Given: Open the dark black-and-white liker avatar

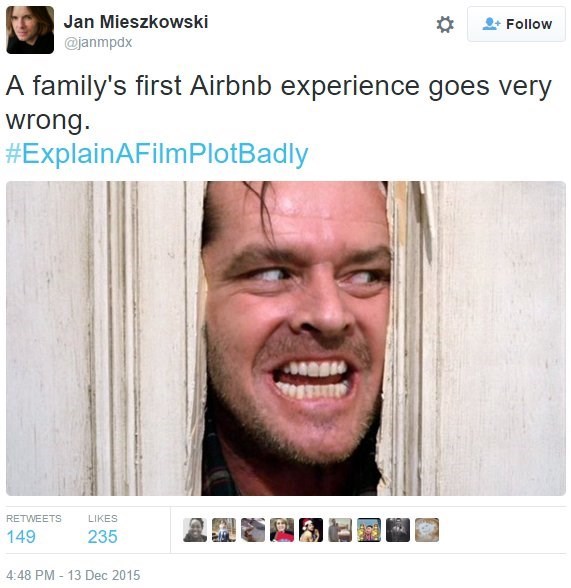Looking at the screenshot, I should point(398,530).
